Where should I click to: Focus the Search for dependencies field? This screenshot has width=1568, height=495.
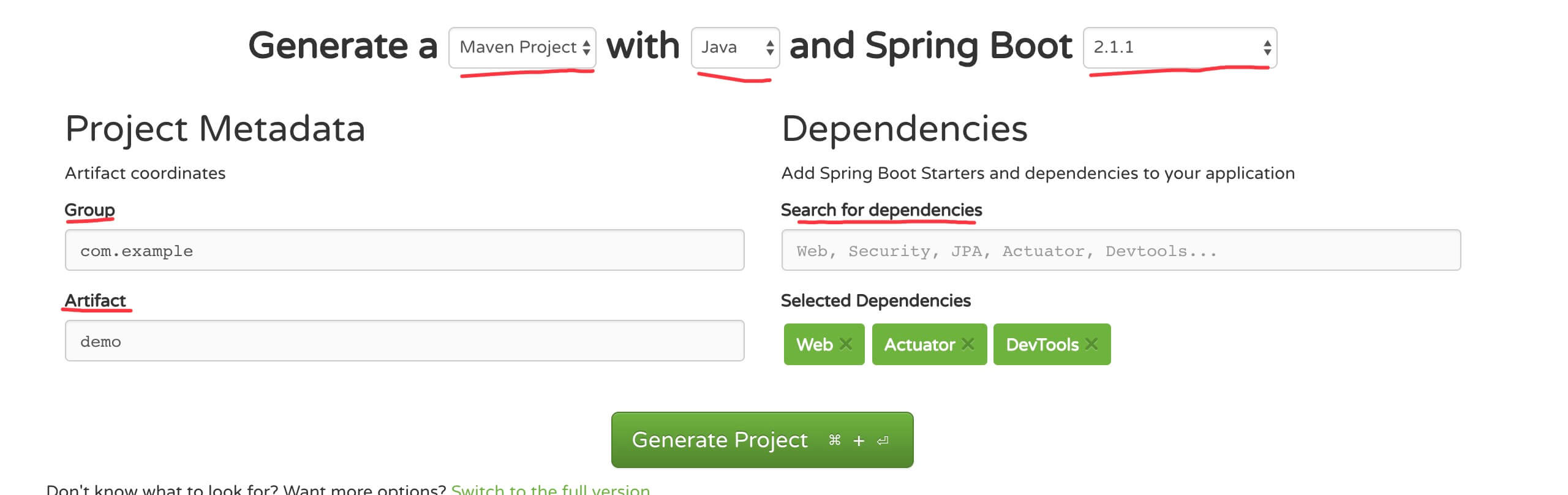click(x=1121, y=250)
